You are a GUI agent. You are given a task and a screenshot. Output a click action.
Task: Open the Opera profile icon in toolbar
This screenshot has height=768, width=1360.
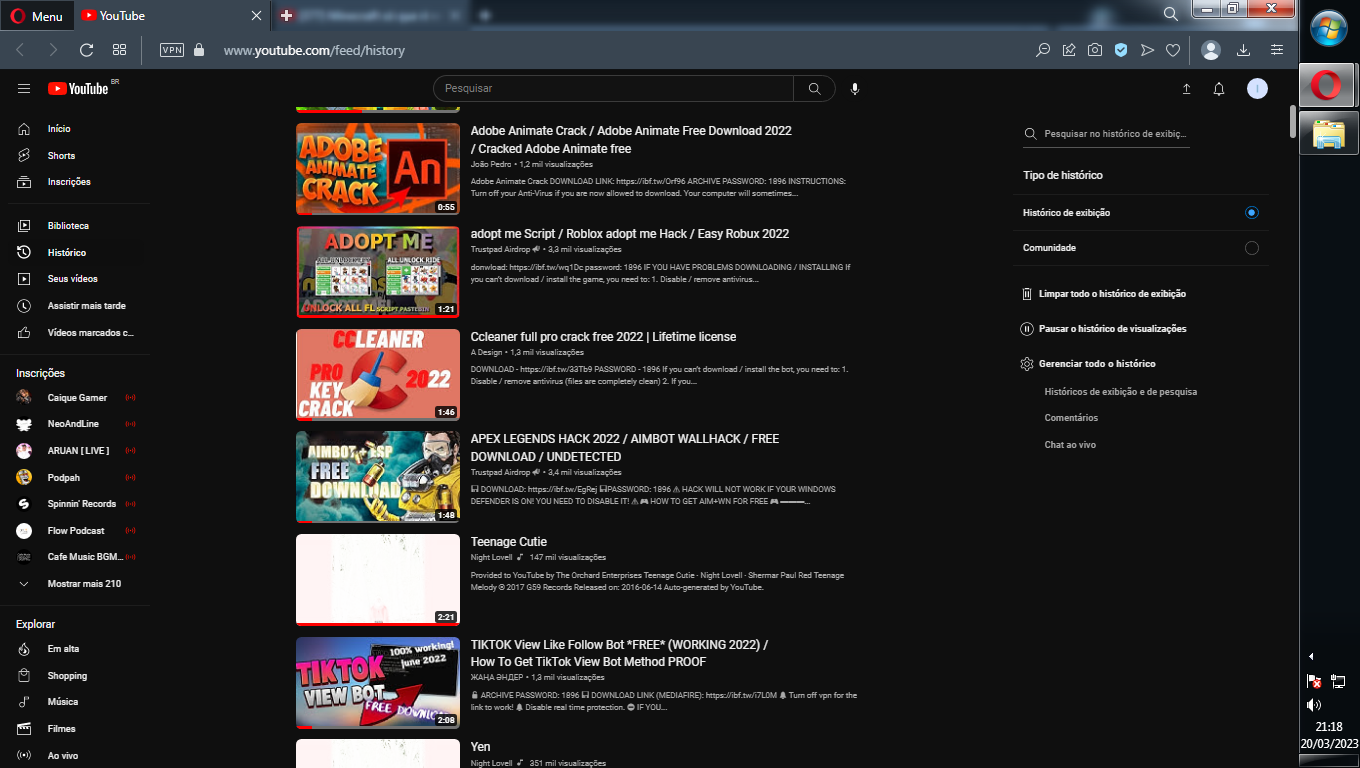point(1211,50)
